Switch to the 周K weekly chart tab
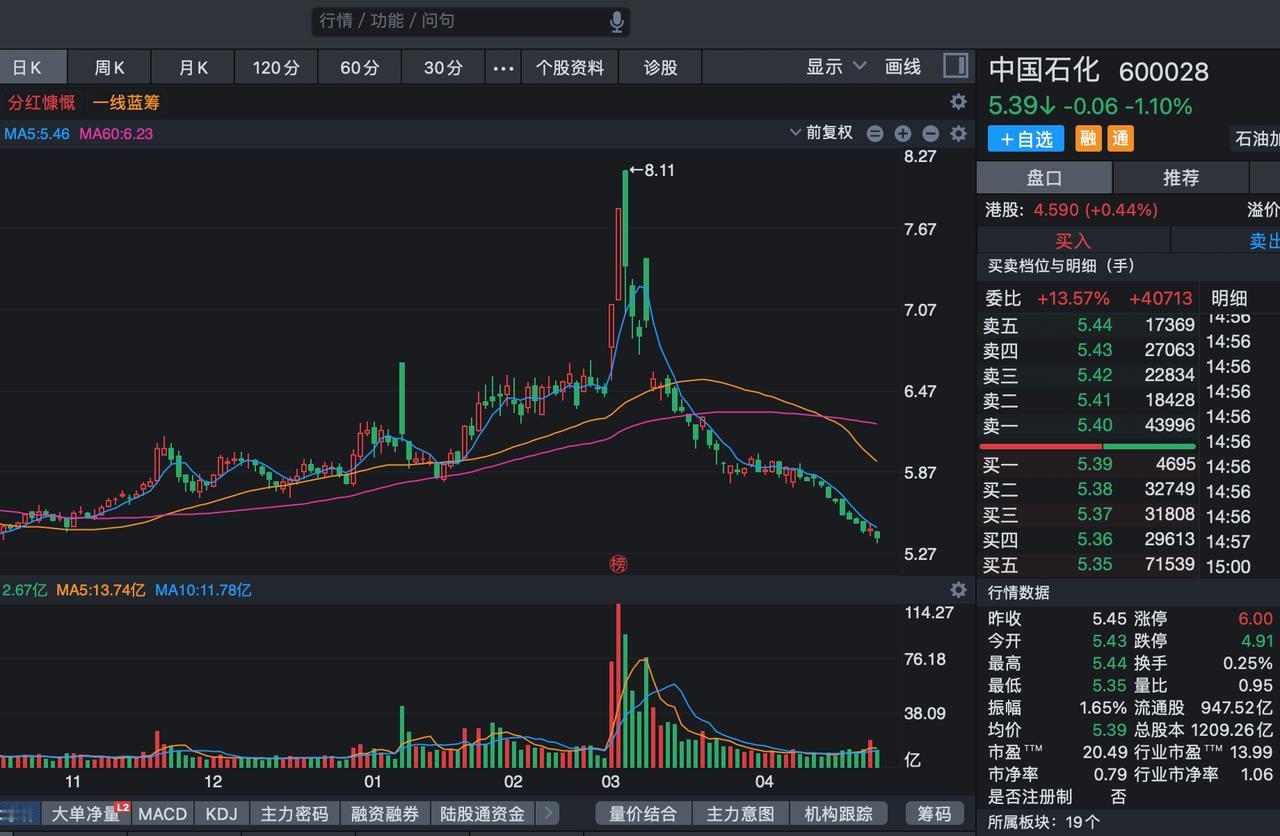This screenshot has height=836, width=1280. tap(109, 66)
